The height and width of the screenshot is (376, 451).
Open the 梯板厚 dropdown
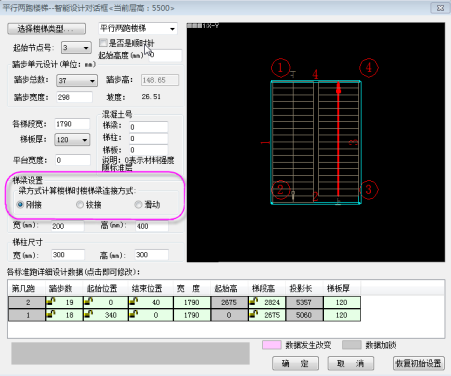[72, 140]
